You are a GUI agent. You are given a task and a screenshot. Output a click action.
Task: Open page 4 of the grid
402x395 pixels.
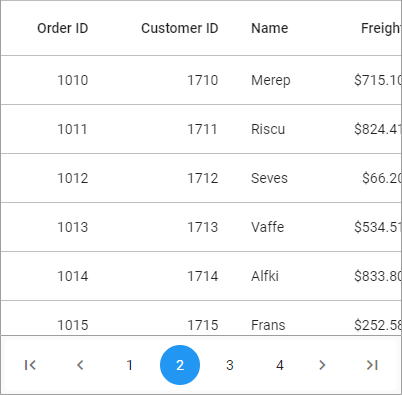(280, 365)
